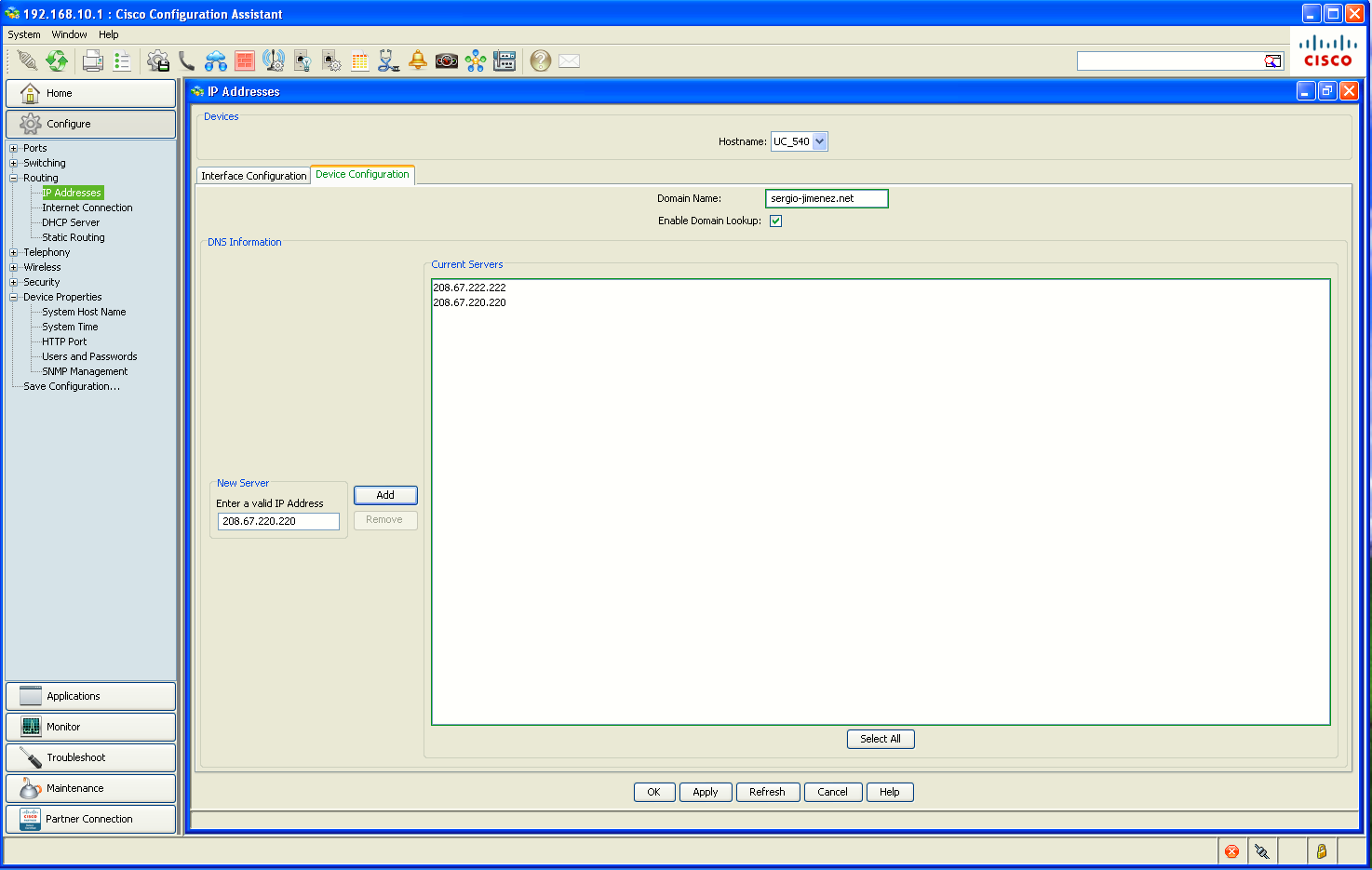
Task: Expand the Security tree node
Action: click(x=14, y=282)
